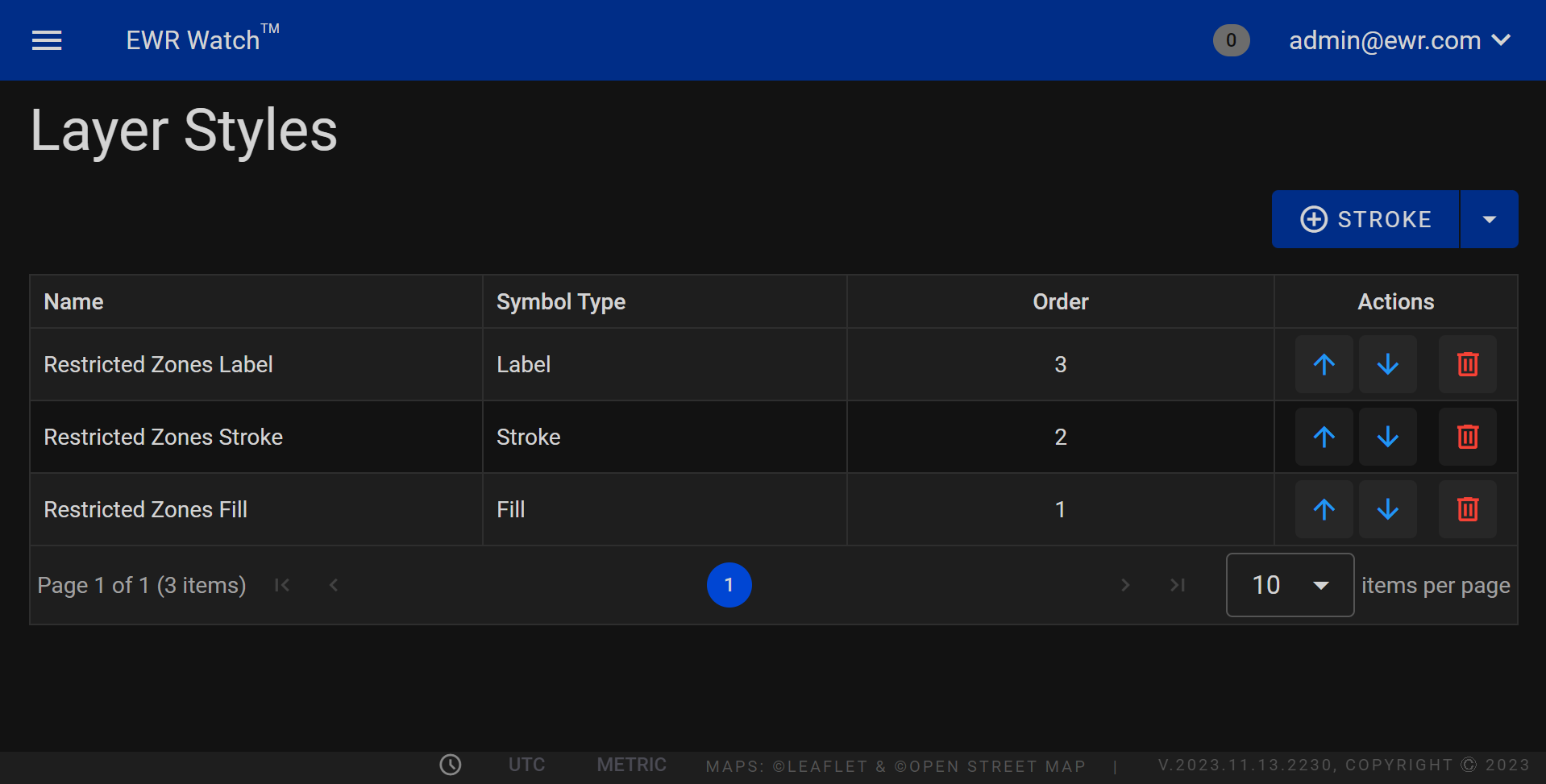Viewport: 1546px width, 784px height.
Task: Click order value 3 cell
Action: pyautogui.click(x=1061, y=364)
